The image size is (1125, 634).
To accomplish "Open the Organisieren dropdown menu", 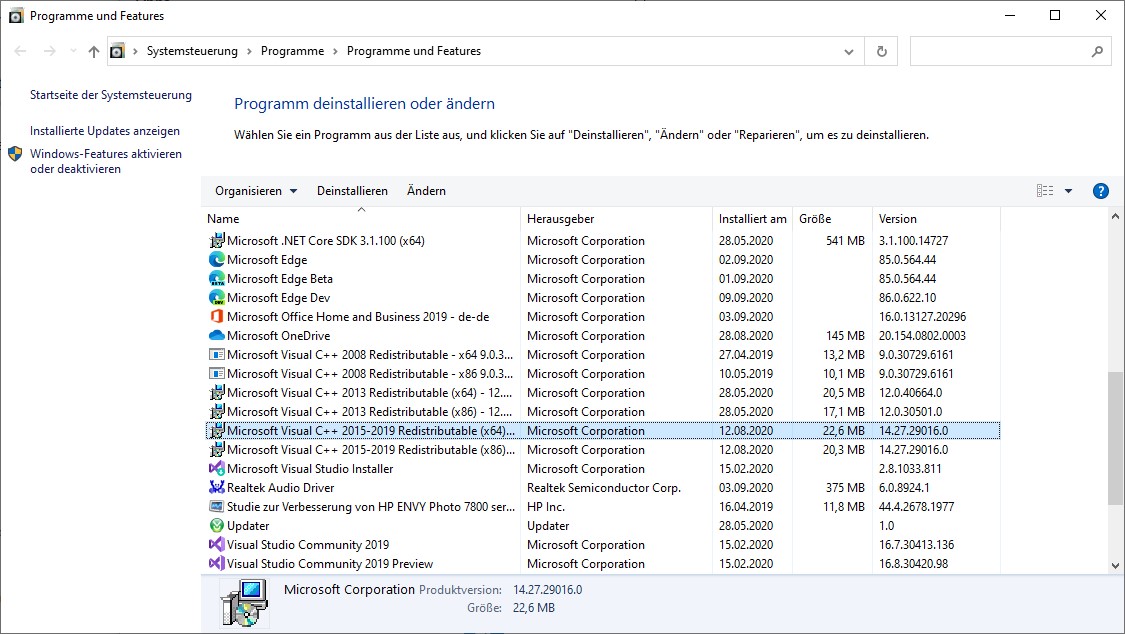I will (255, 191).
